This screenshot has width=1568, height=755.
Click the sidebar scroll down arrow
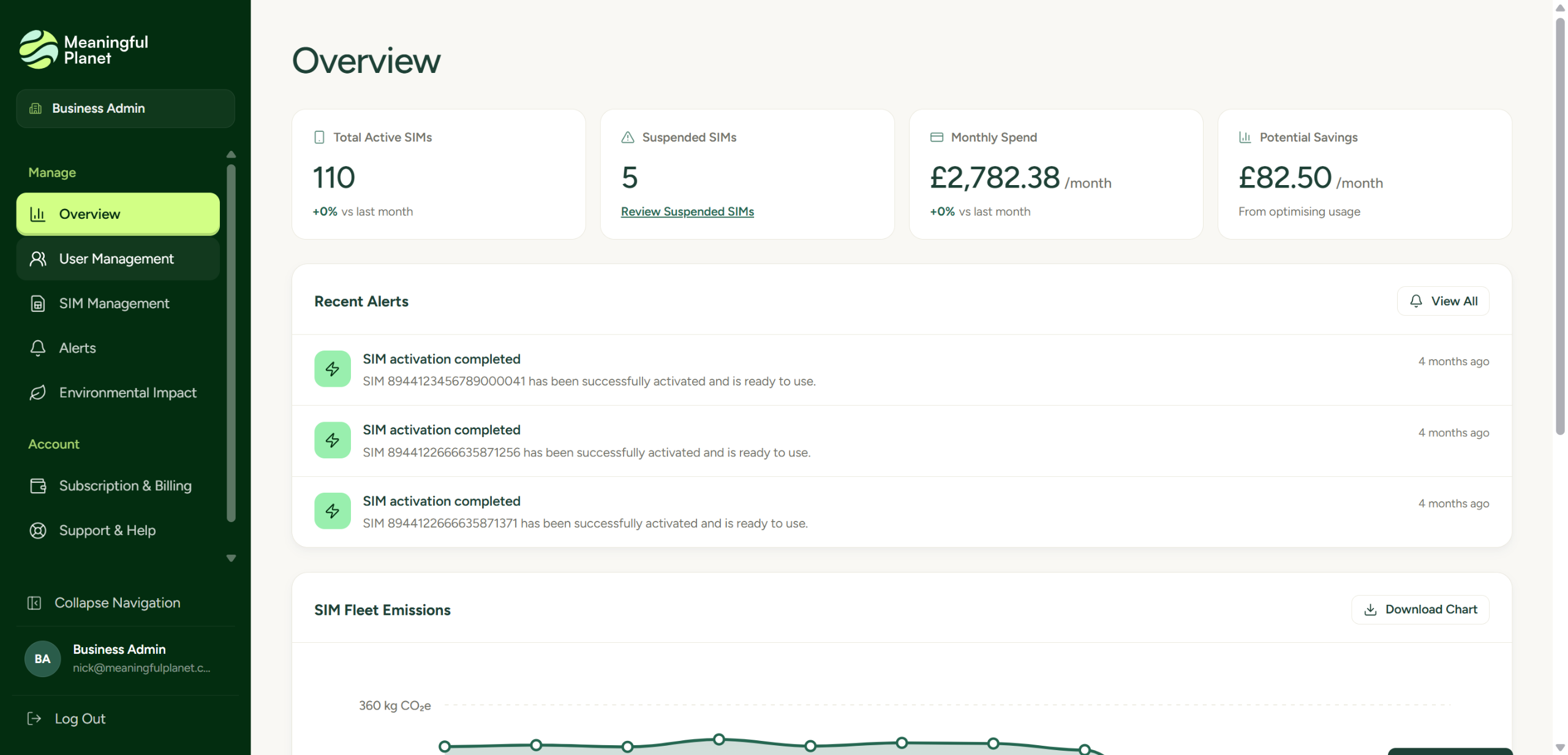(231, 558)
